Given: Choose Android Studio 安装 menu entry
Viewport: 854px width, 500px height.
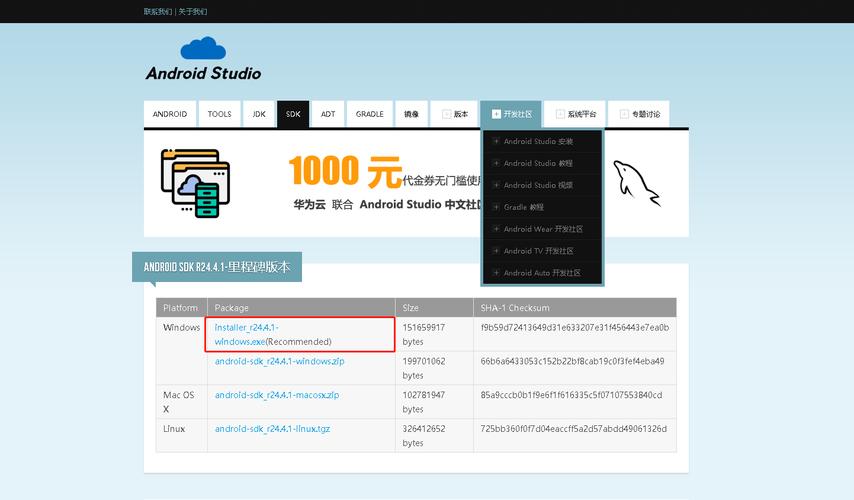Looking at the screenshot, I should 542,142.
